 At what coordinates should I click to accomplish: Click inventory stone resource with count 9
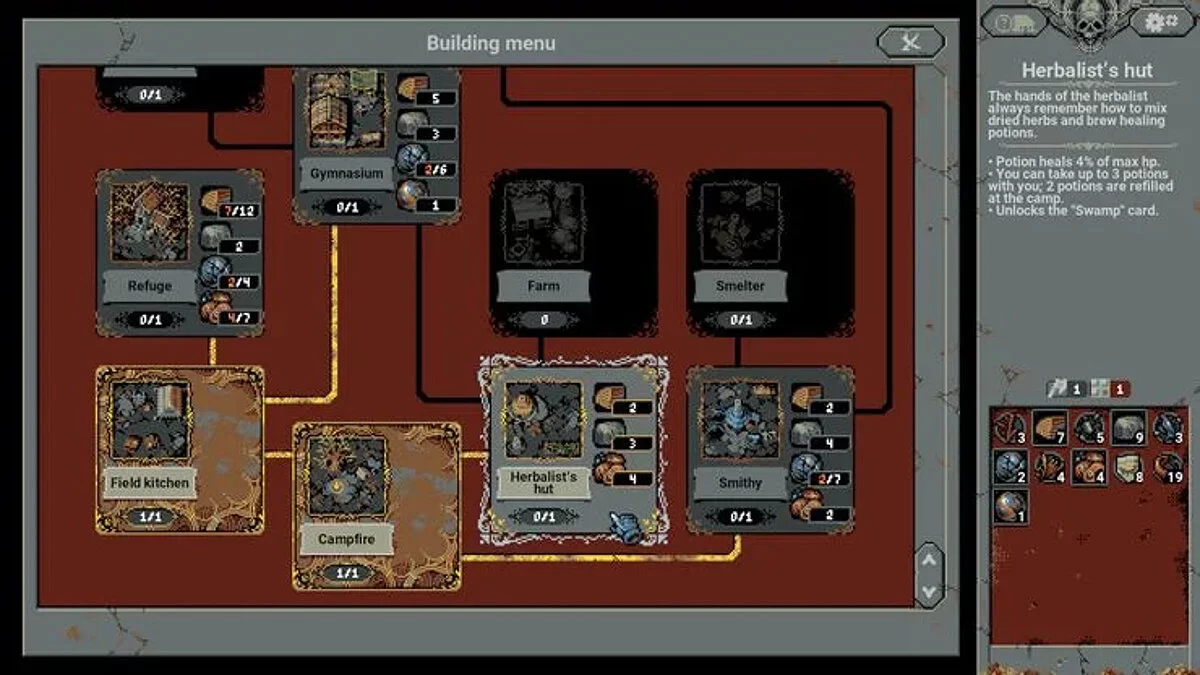coord(1128,427)
